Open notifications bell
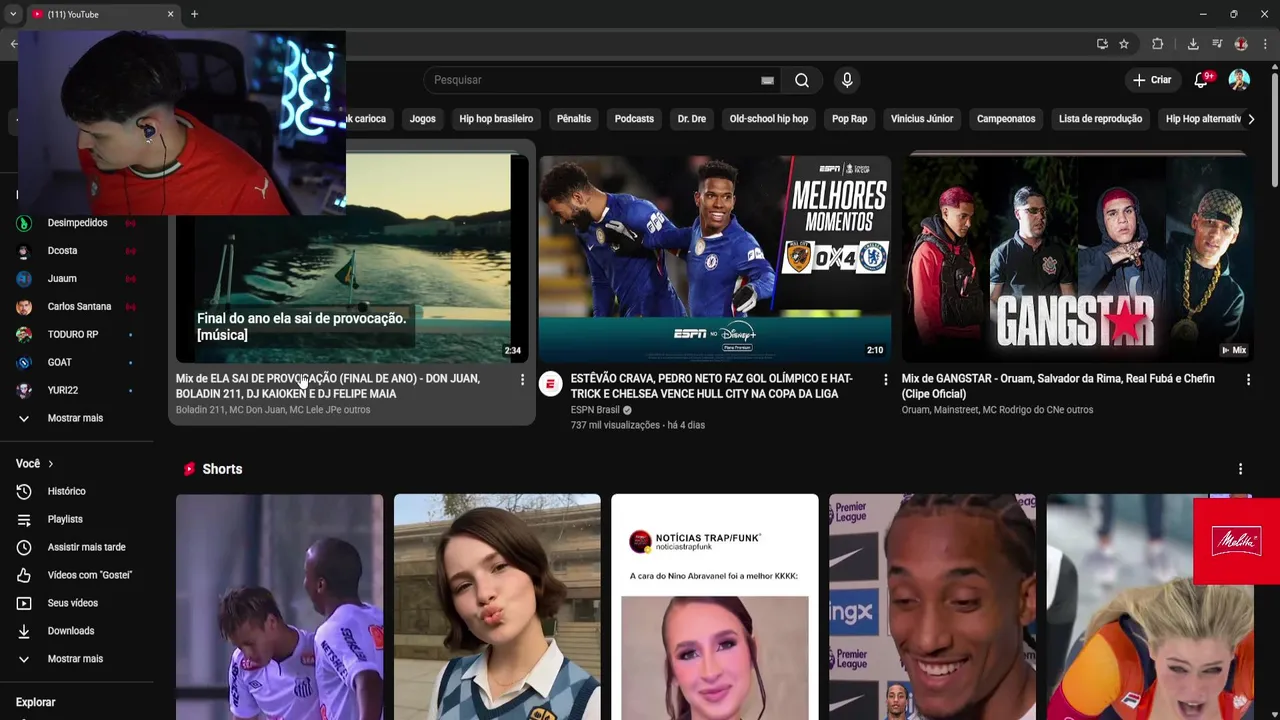1280x720 pixels. (x=1201, y=80)
